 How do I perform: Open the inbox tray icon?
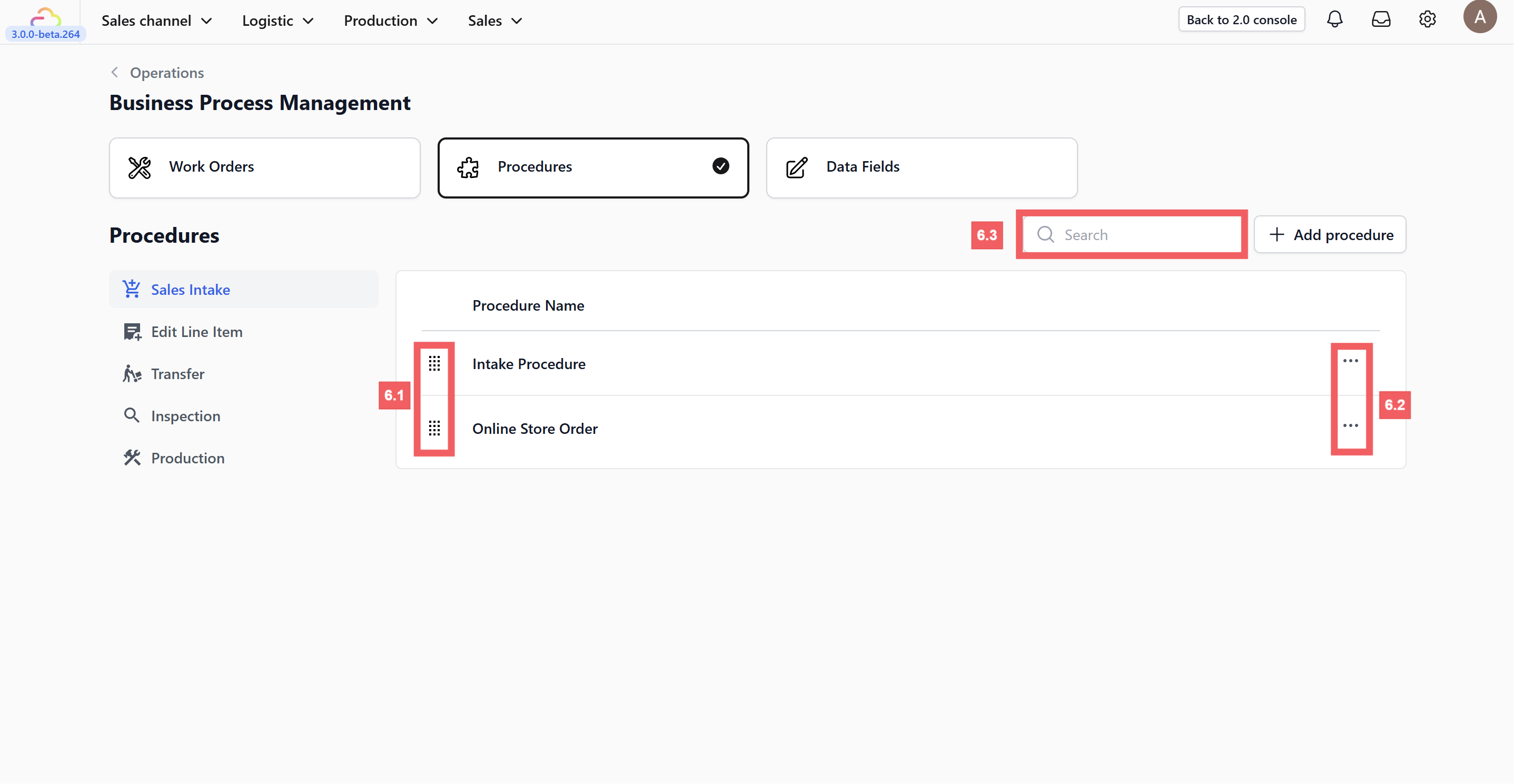coord(1381,19)
